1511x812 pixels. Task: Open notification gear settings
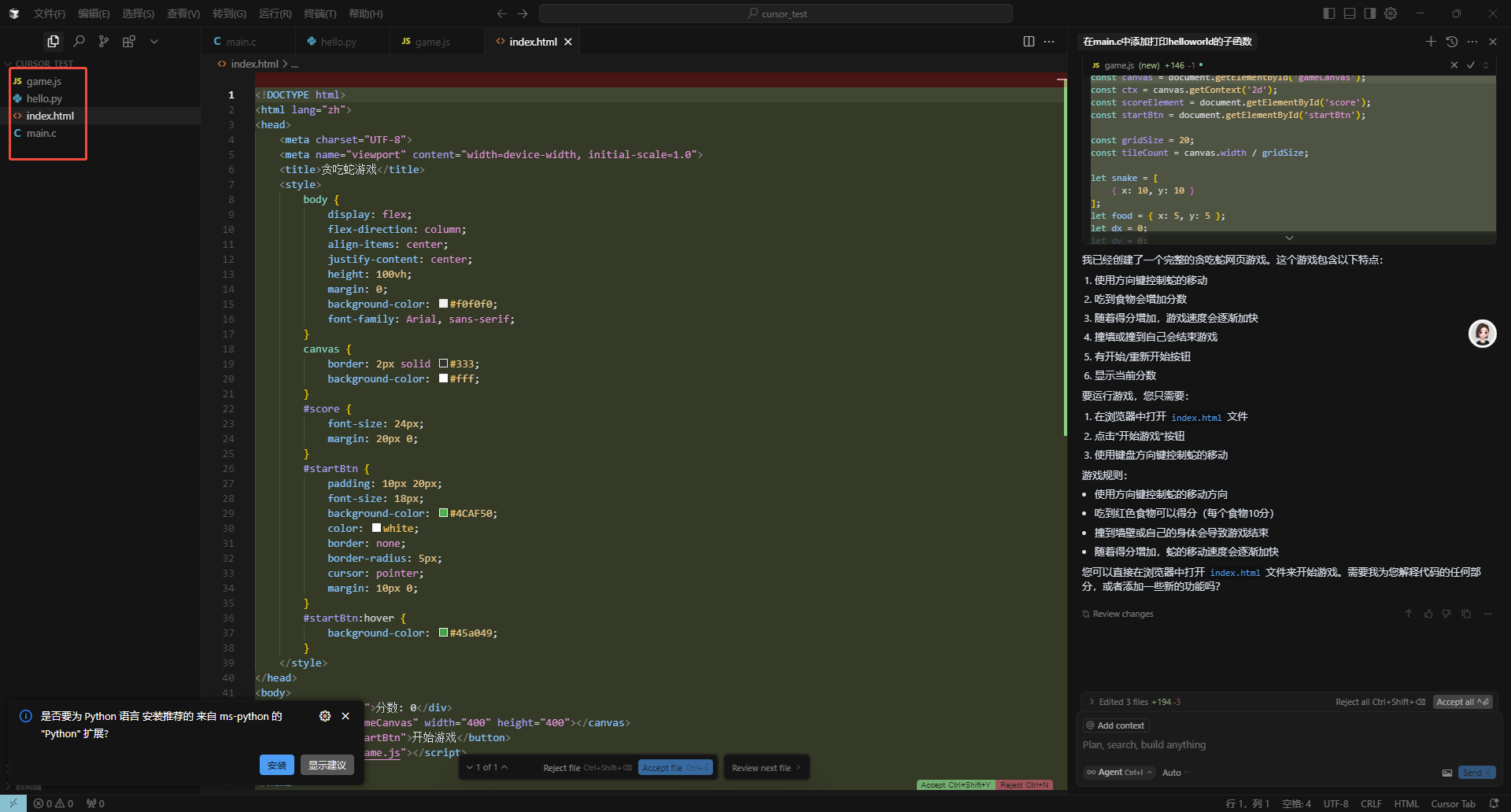(325, 716)
